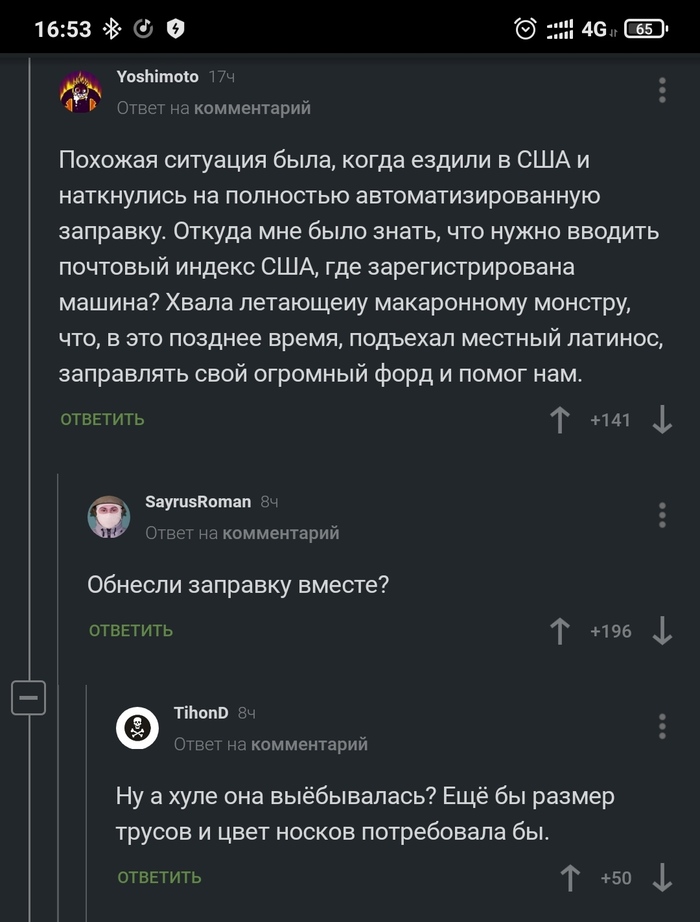This screenshot has height=922, width=700.
Task: Open Yoshimoto's profile avatar
Action: pyautogui.click(x=80, y=92)
